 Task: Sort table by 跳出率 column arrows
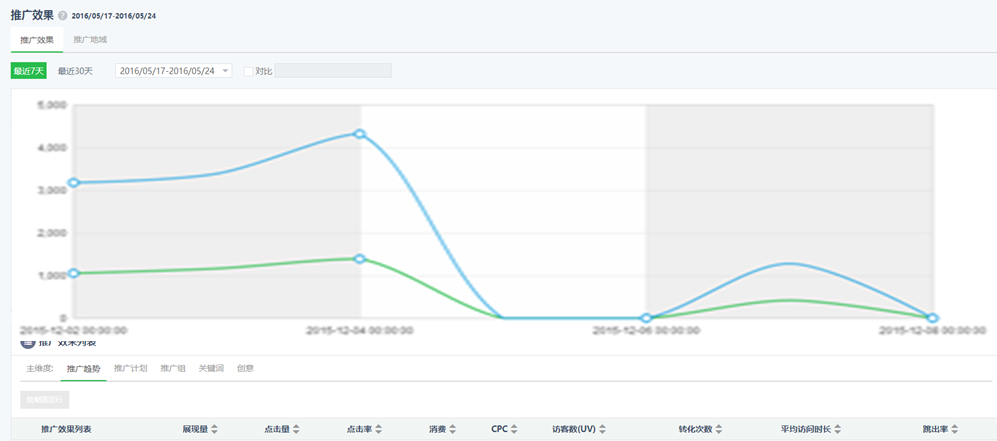click(955, 429)
